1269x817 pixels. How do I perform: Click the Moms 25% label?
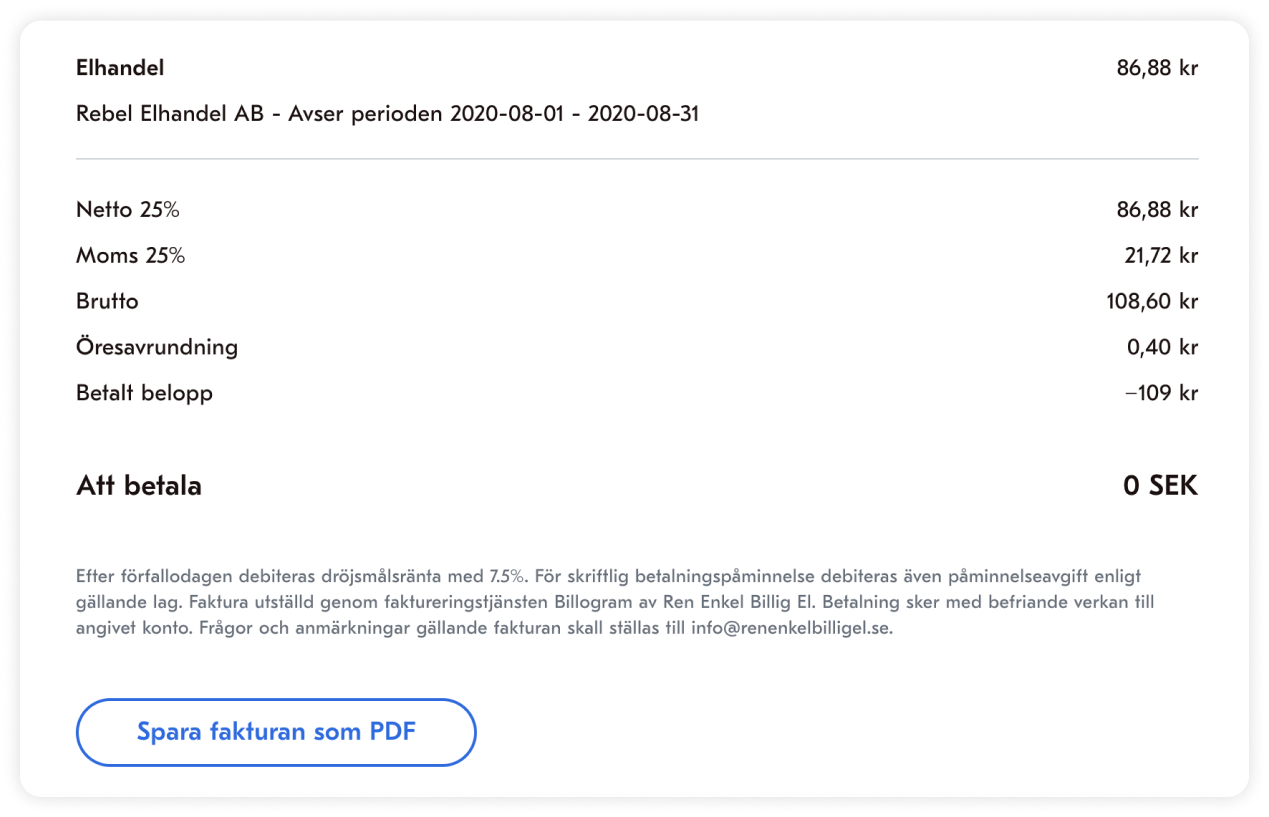(130, 256)
